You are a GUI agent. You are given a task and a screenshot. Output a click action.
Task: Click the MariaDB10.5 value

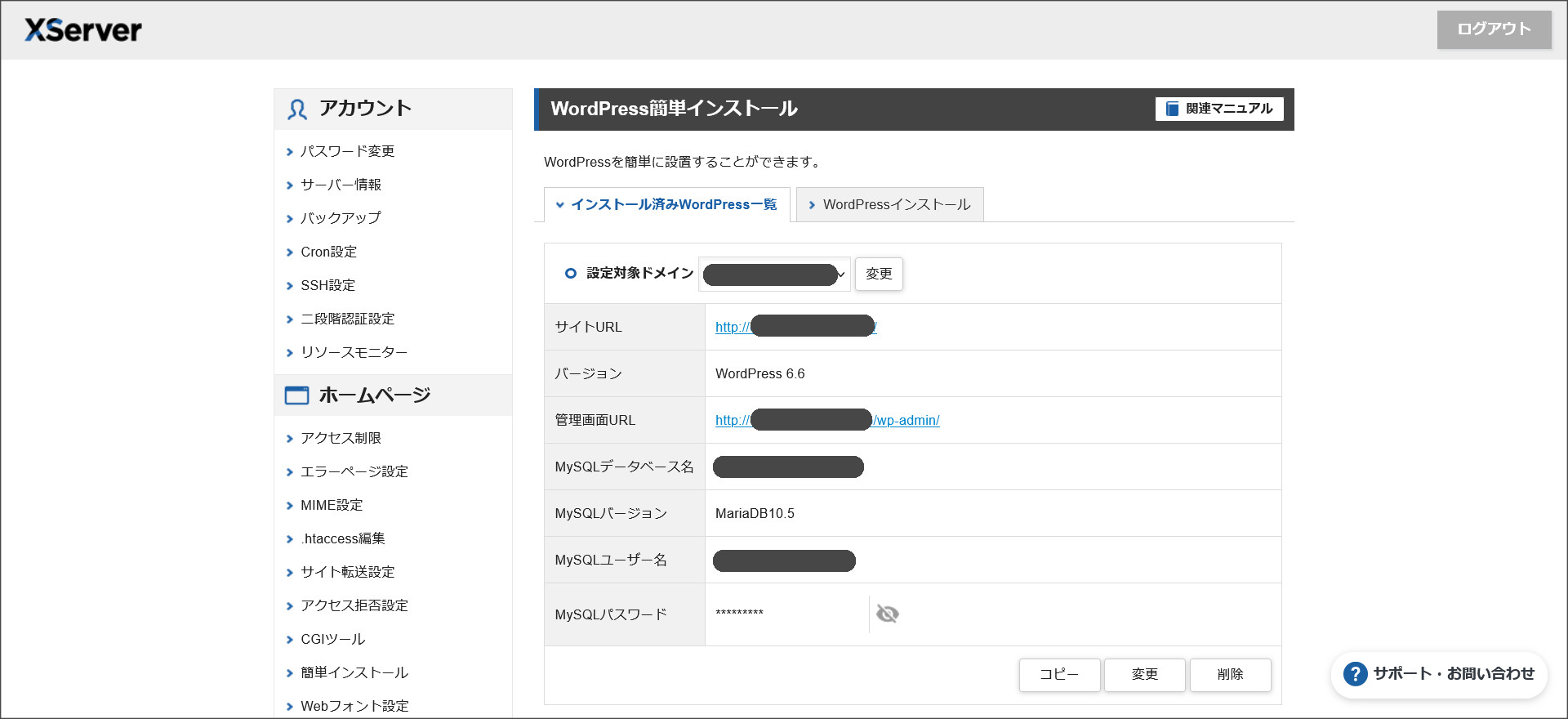point(755,513)
